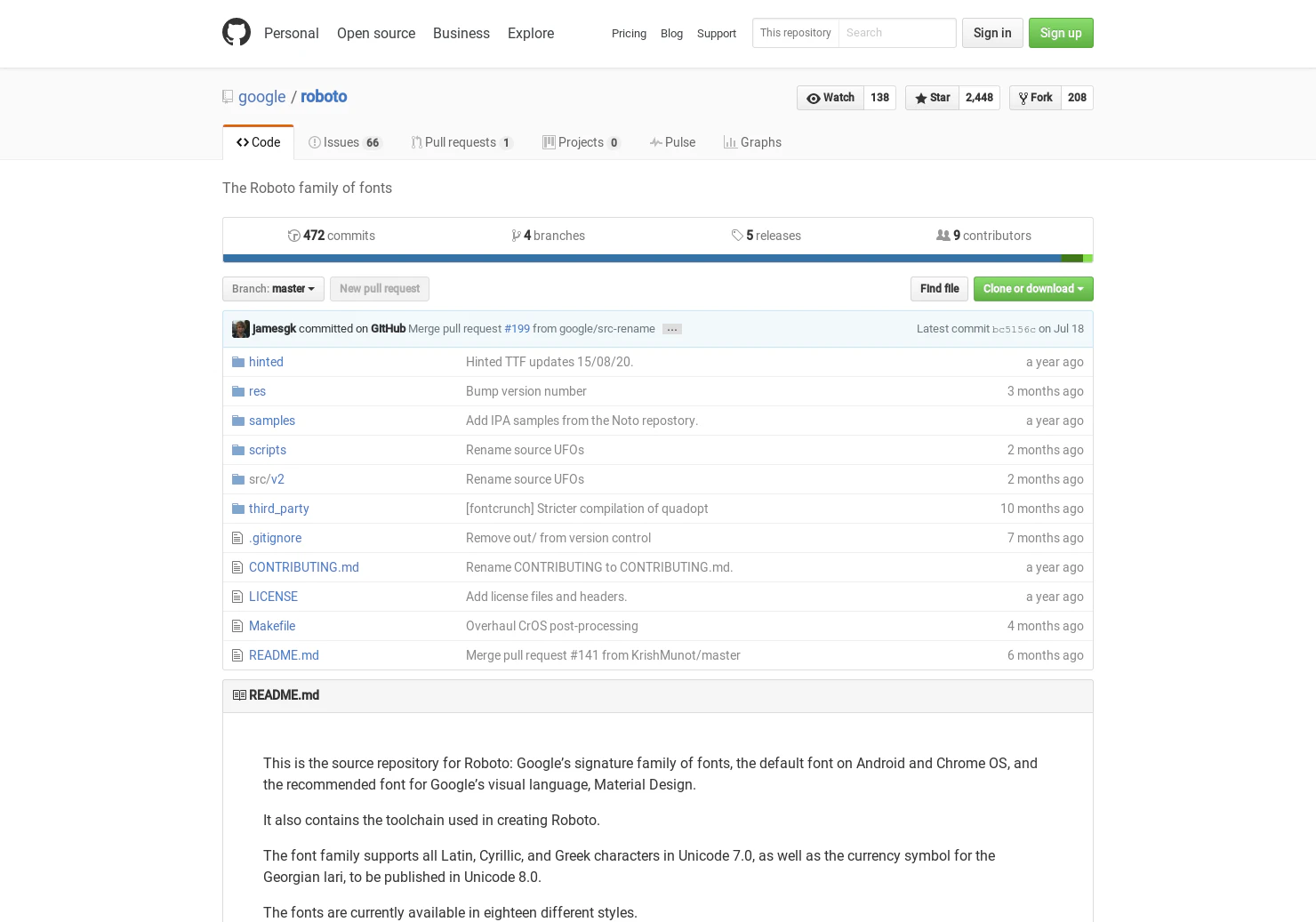Click the Sign up button
The width and height of the screenshot is (1316, 922).
pos(1061,33)
